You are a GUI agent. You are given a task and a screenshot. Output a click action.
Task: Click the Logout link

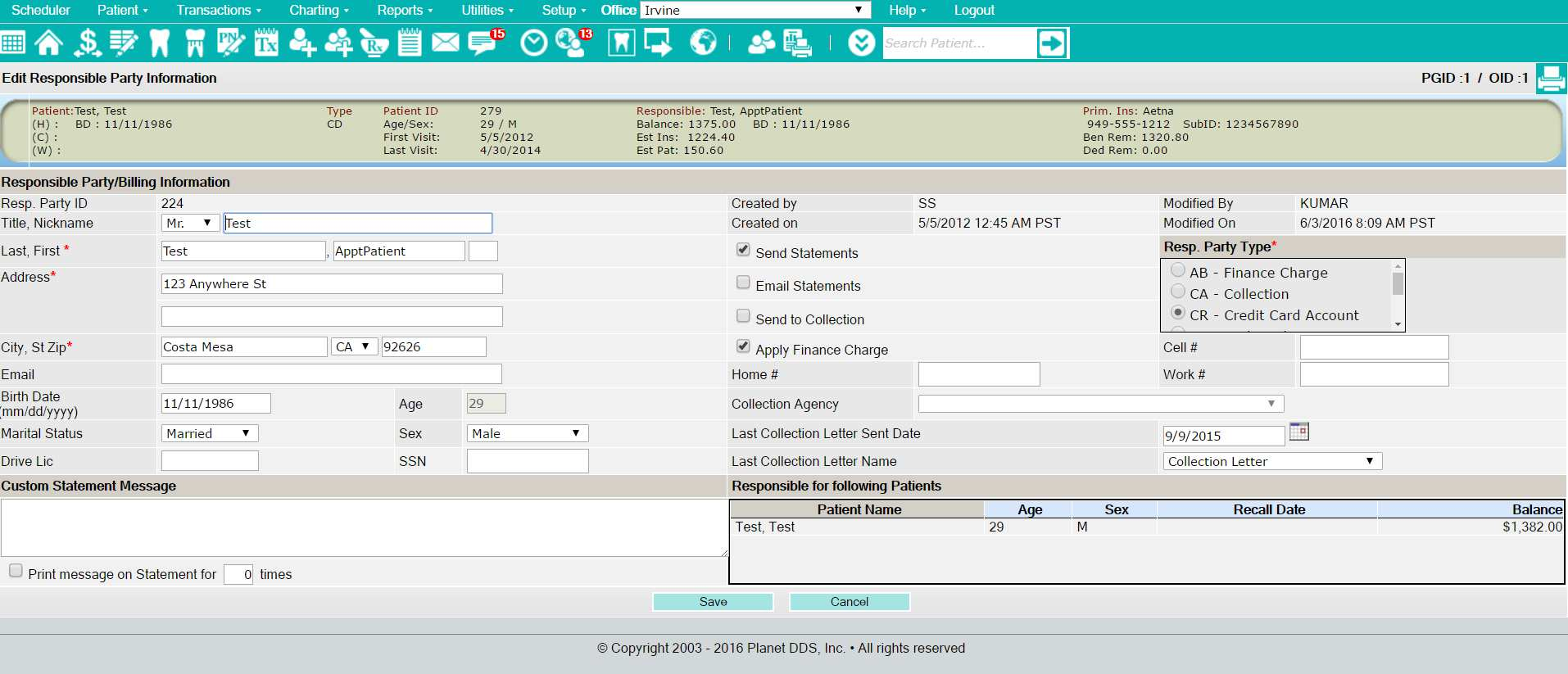pos(974,10)
